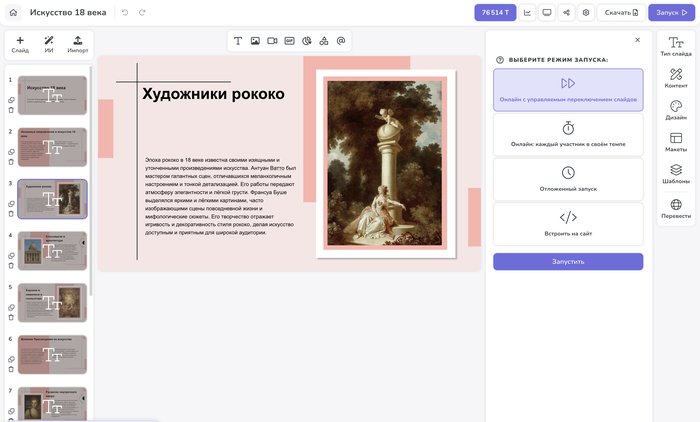
Task: Insert an image element
Action: click(x=255, y=41)
